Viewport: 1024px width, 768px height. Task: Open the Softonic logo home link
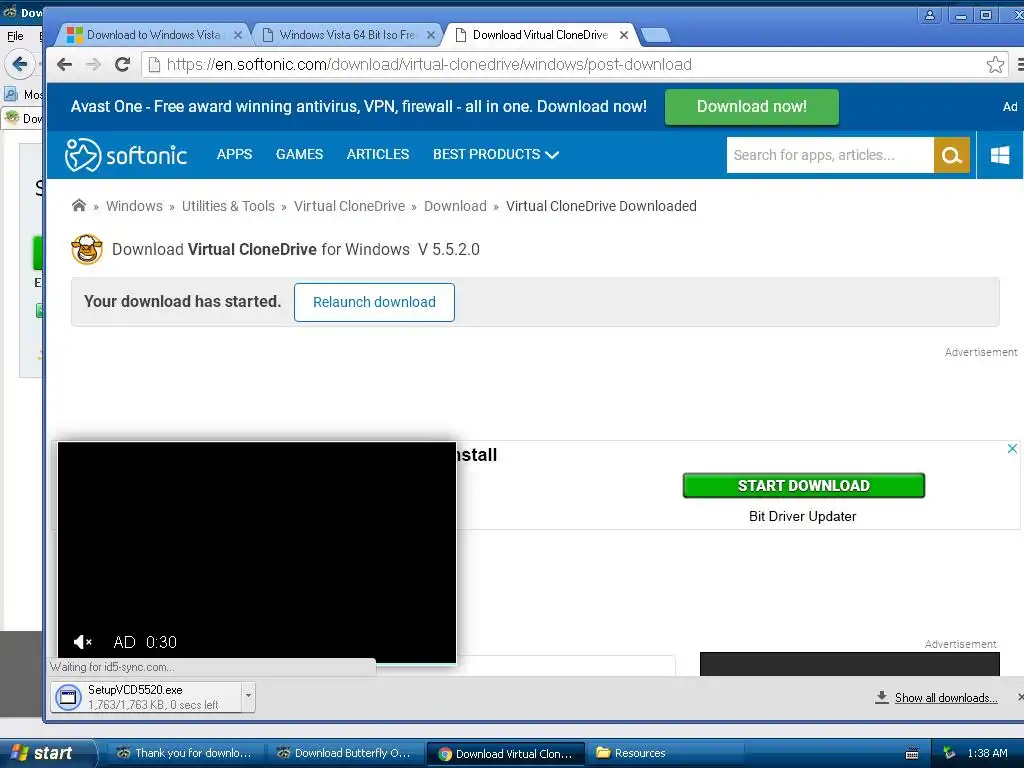tap(126, 155)
